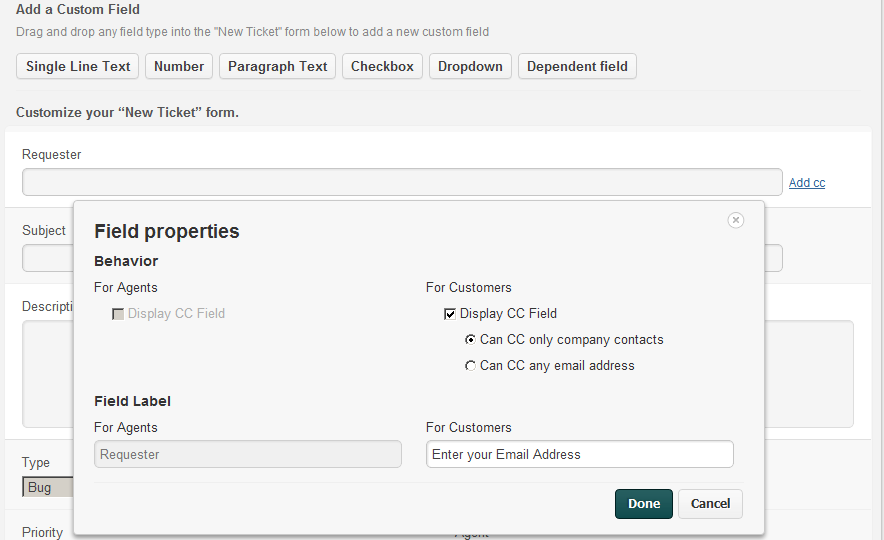884x540 pixels.
Task: Toggle customers' Display CC Field checkbox
Action: tap(450, 314)
